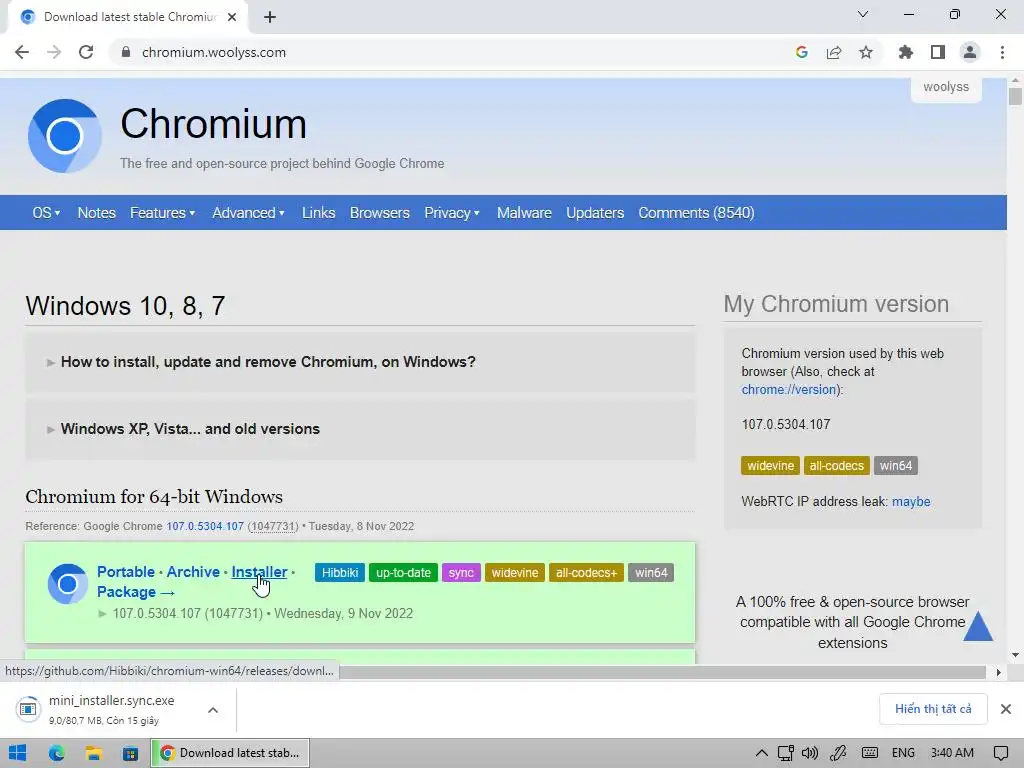Click the Chromium icon beside Portable link
Viewport: 1024px width, 768px height.
[67, 584]
